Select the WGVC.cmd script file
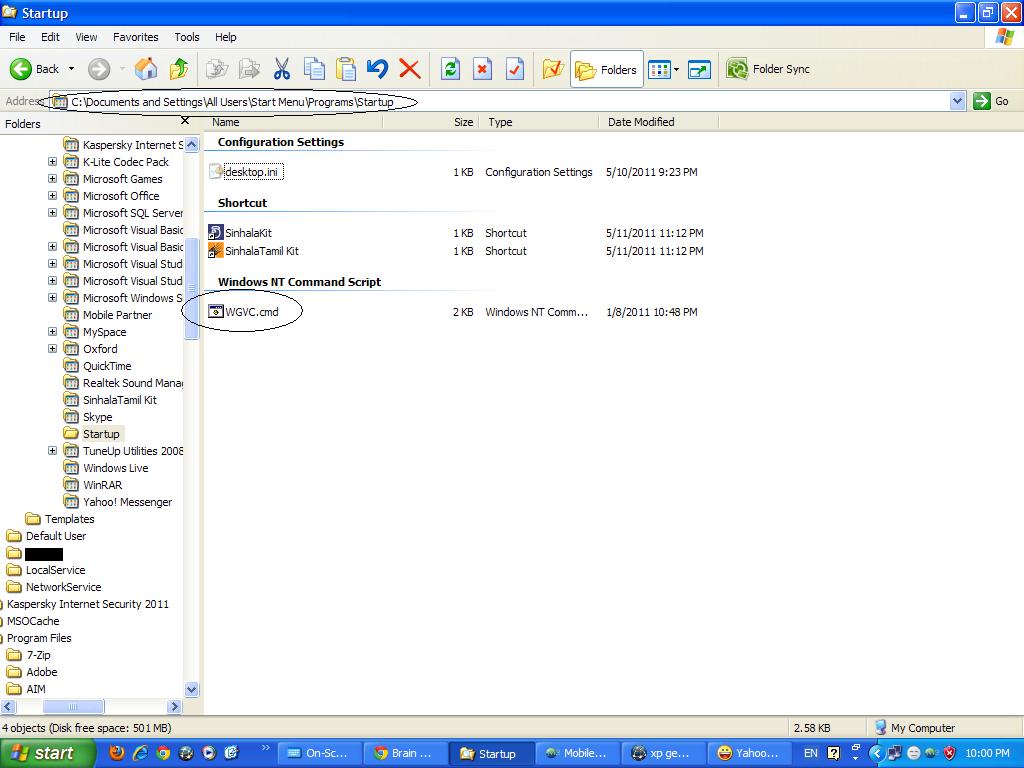Screen dimensions: 1024x768 coord(251,312)
